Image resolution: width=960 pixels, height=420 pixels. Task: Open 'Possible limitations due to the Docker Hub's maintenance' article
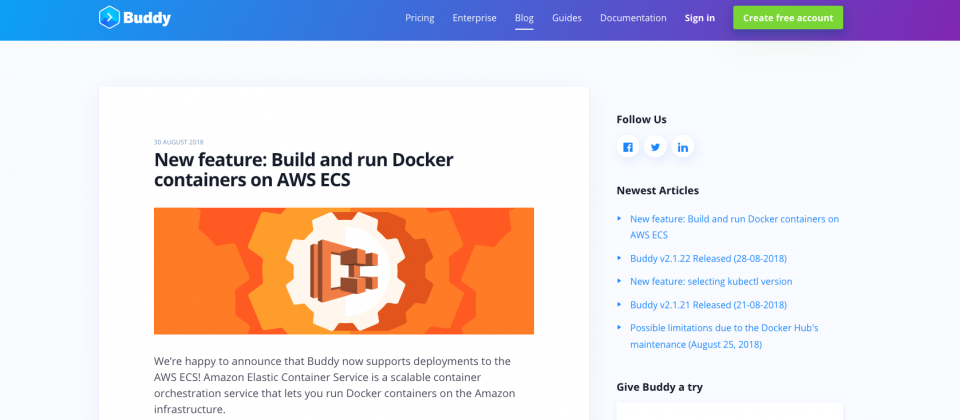click(724, 336)
